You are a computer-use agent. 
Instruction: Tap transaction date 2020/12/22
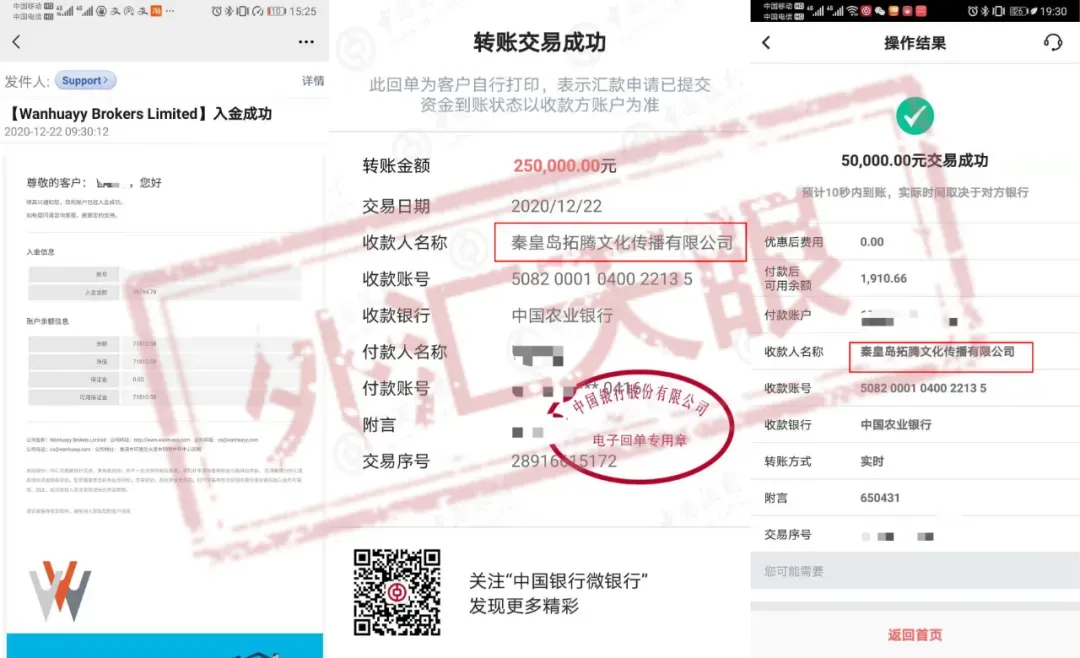point(557,206)
